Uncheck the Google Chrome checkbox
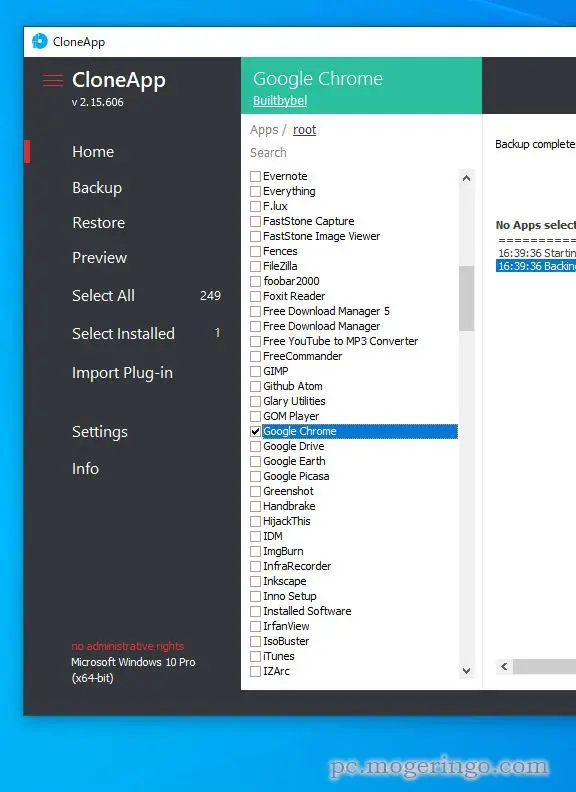This screenshot has height=792, width=576. (256, 431)
